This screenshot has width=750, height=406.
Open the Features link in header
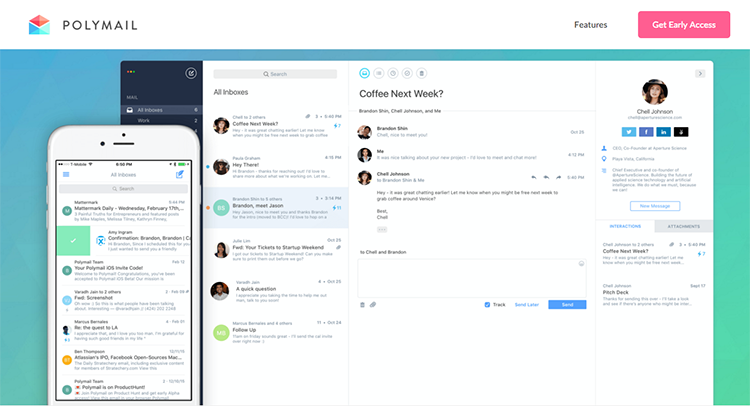coord(590,24)
